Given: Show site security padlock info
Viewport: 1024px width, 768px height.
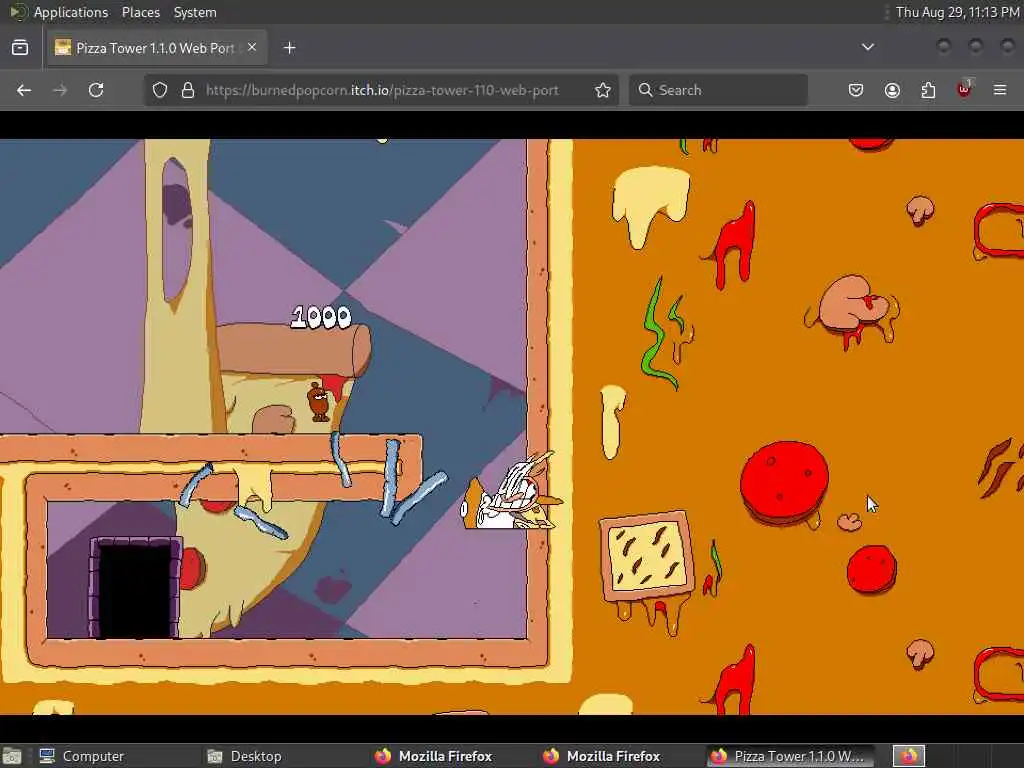Looking at the screenshot, I should (x=188, y=90).
